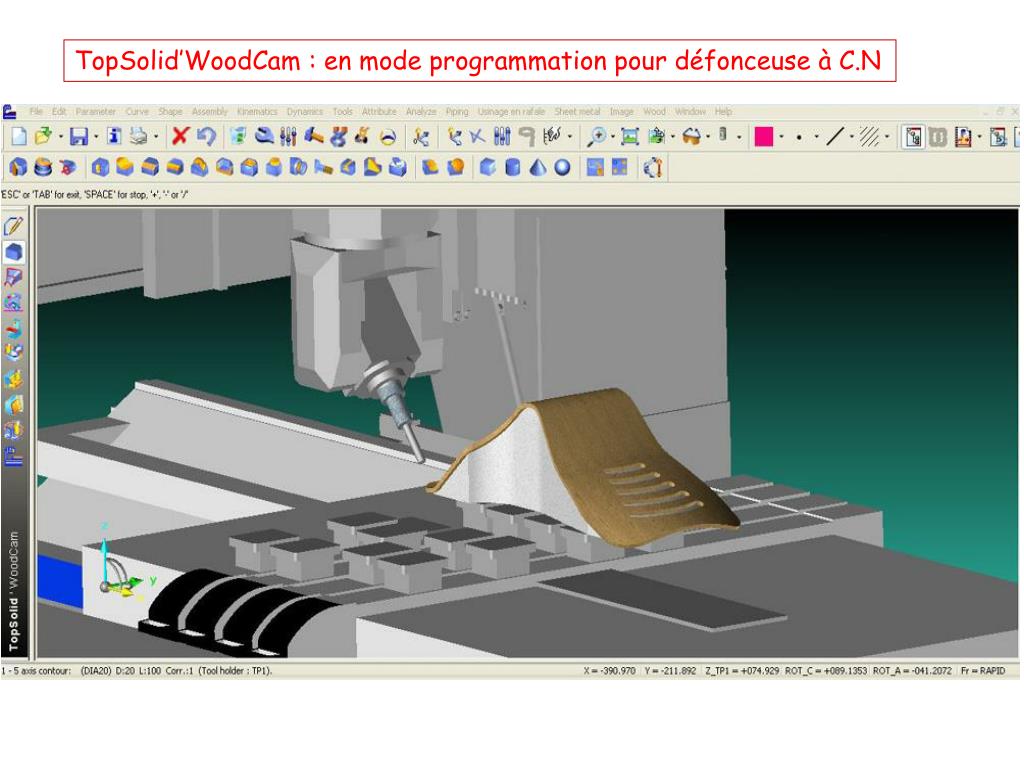Click the fit view picture frame icon

(630, 136)
